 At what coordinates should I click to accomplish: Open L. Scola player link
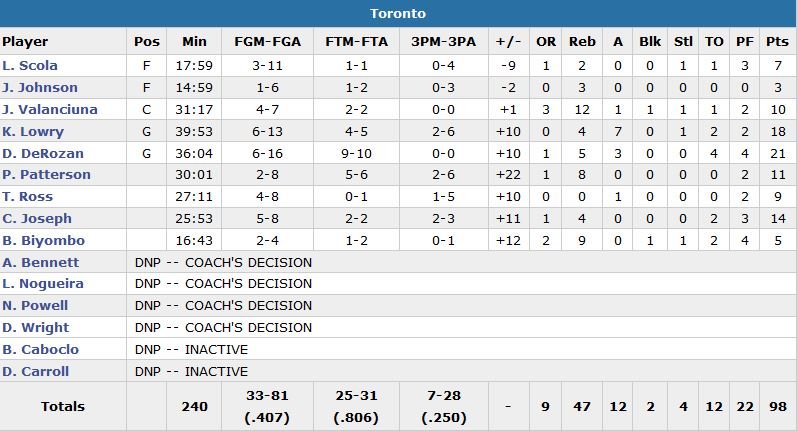coord(30,65)
